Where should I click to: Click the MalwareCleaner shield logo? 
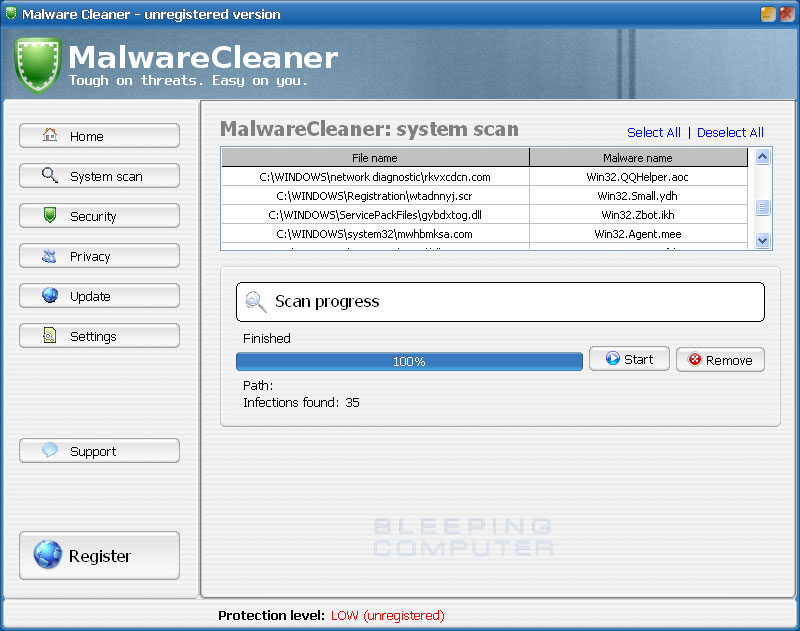tap(37, 62)
